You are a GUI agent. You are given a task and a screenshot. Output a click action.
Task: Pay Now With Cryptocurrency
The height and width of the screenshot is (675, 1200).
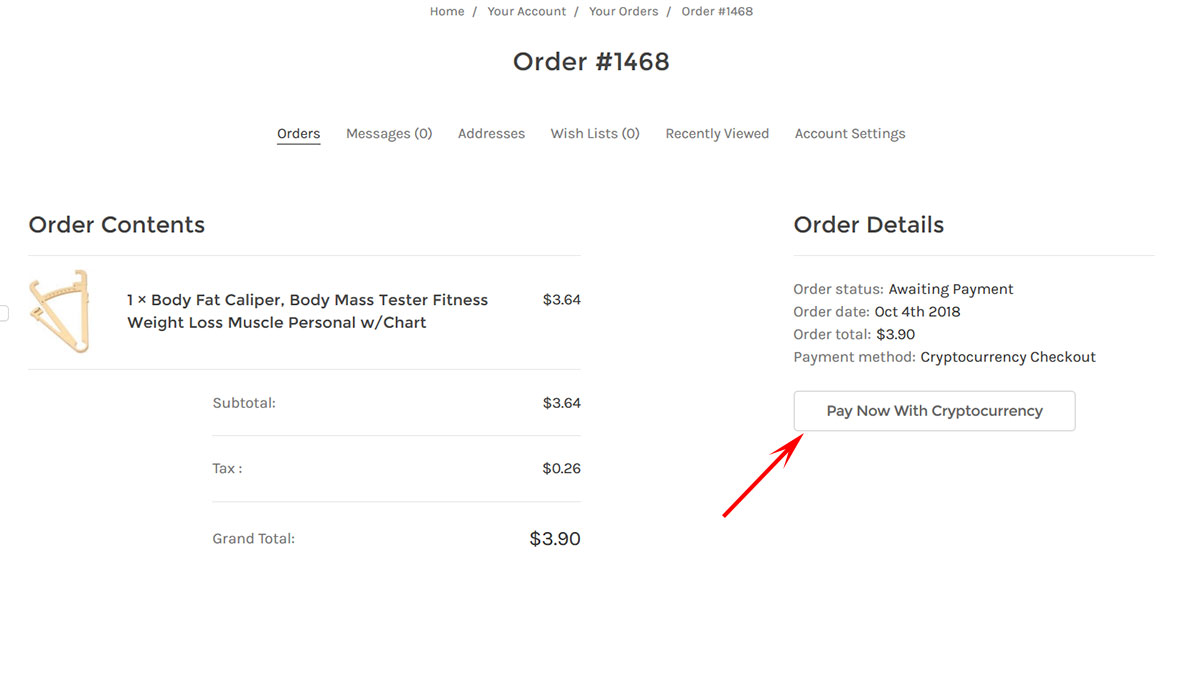934,411
